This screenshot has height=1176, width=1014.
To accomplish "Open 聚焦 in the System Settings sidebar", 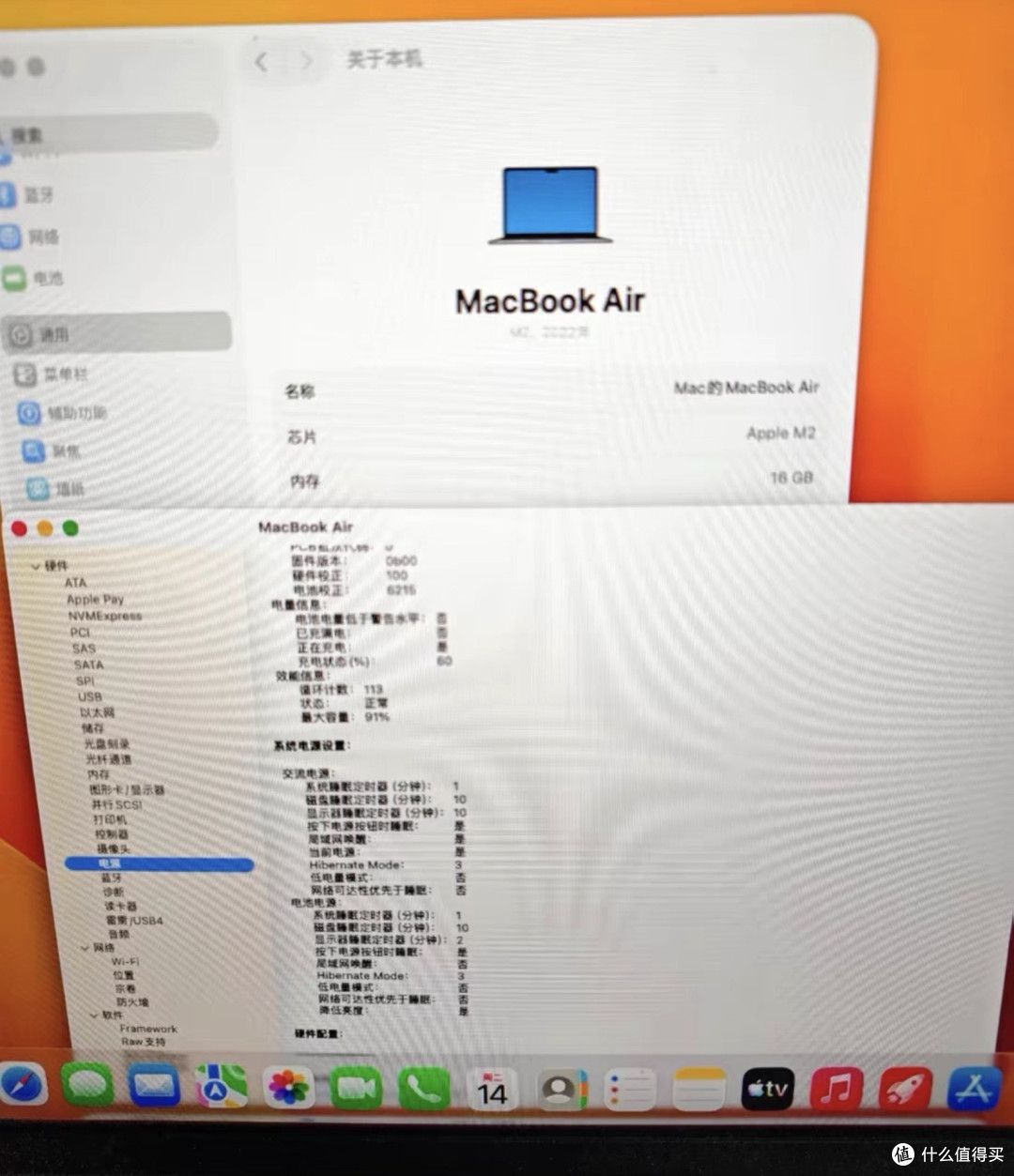I will [54, 451].
